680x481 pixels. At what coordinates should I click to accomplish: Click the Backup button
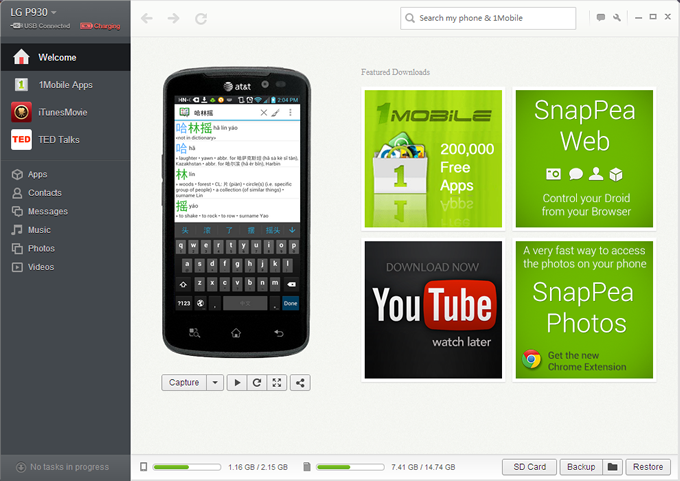581,467
